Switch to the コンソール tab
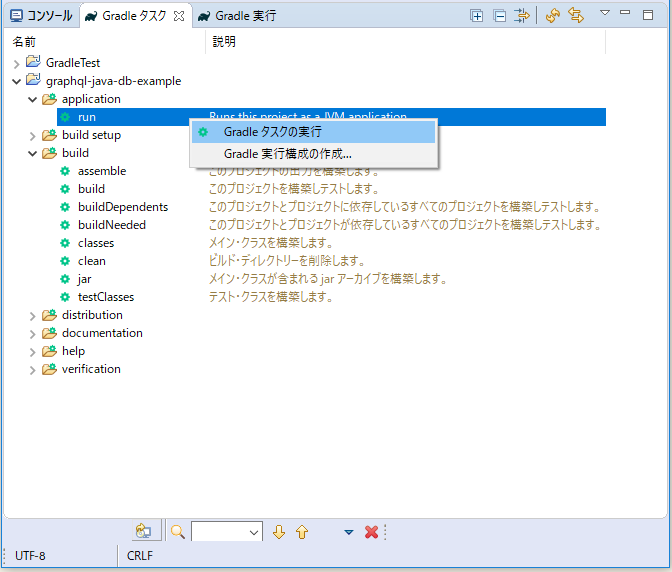Image resolution: width=672 pixels, height=572 pixels. (42, 16)
